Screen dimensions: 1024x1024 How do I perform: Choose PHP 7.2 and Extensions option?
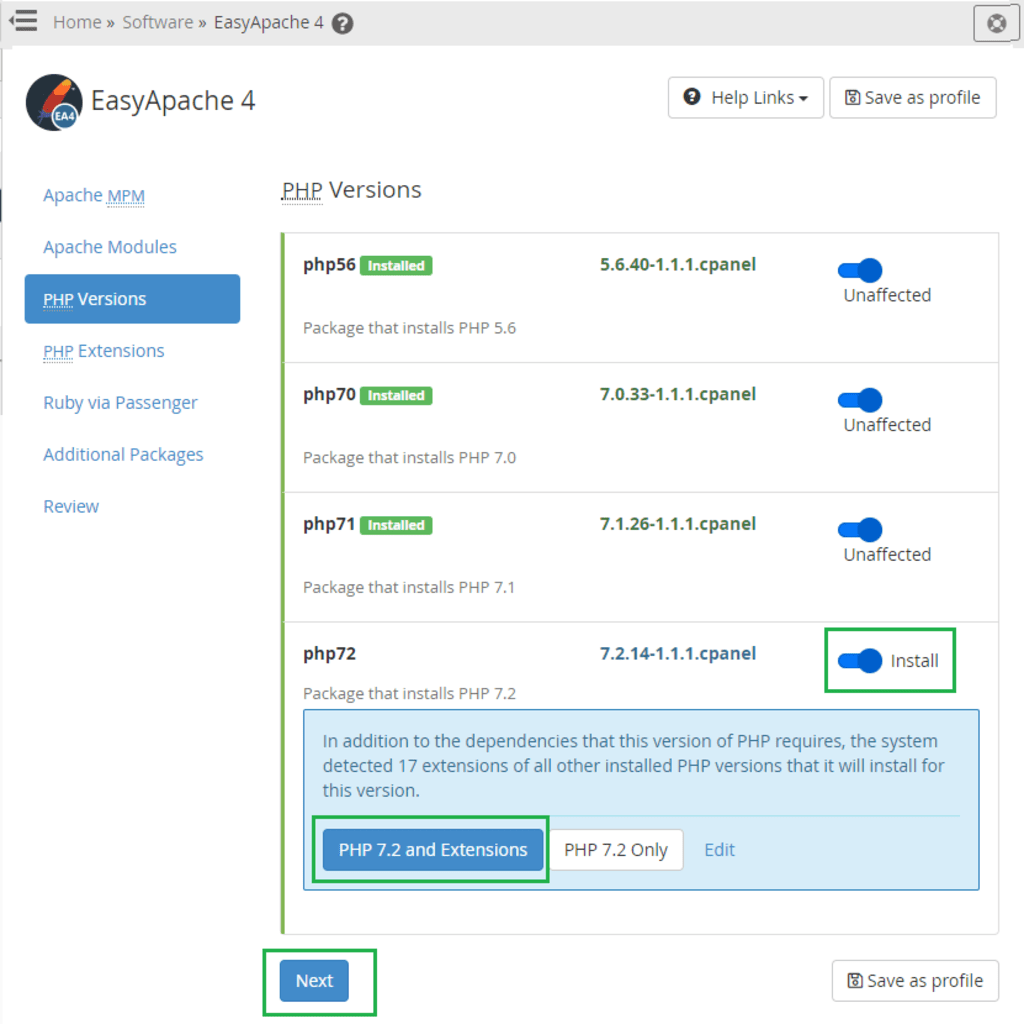pos(433,850)
